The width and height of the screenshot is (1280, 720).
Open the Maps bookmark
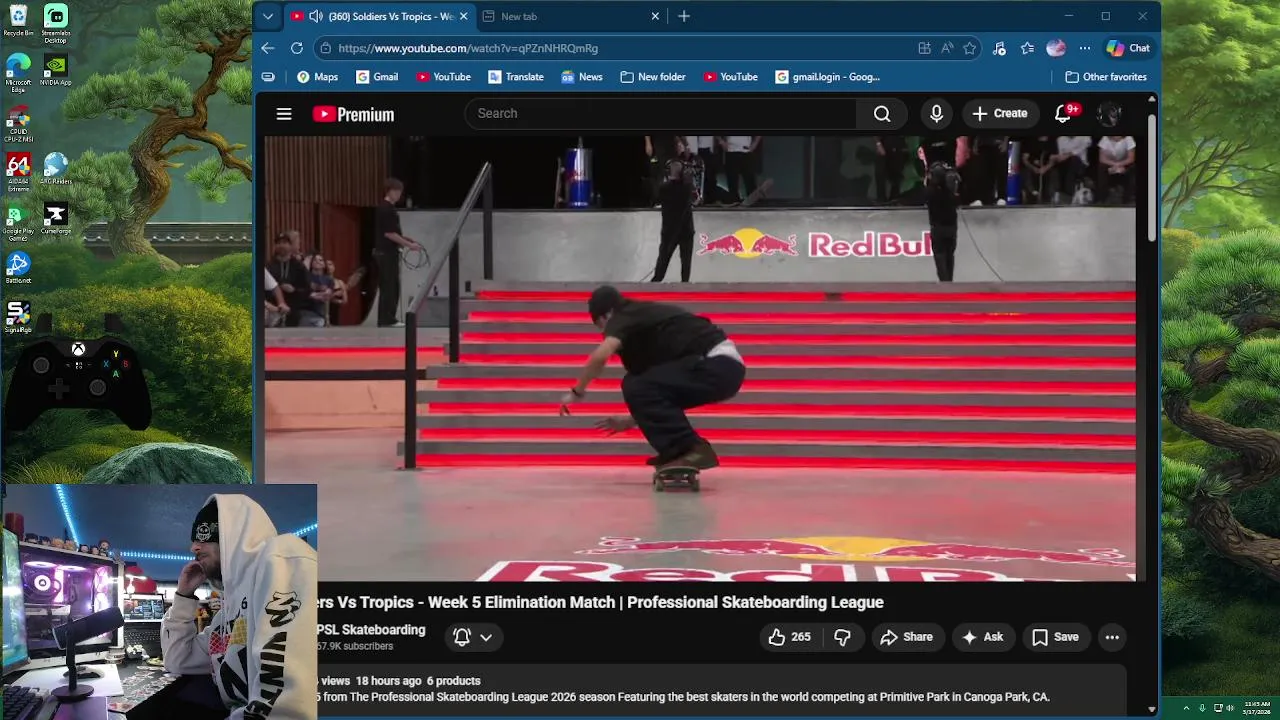[317, 77]
